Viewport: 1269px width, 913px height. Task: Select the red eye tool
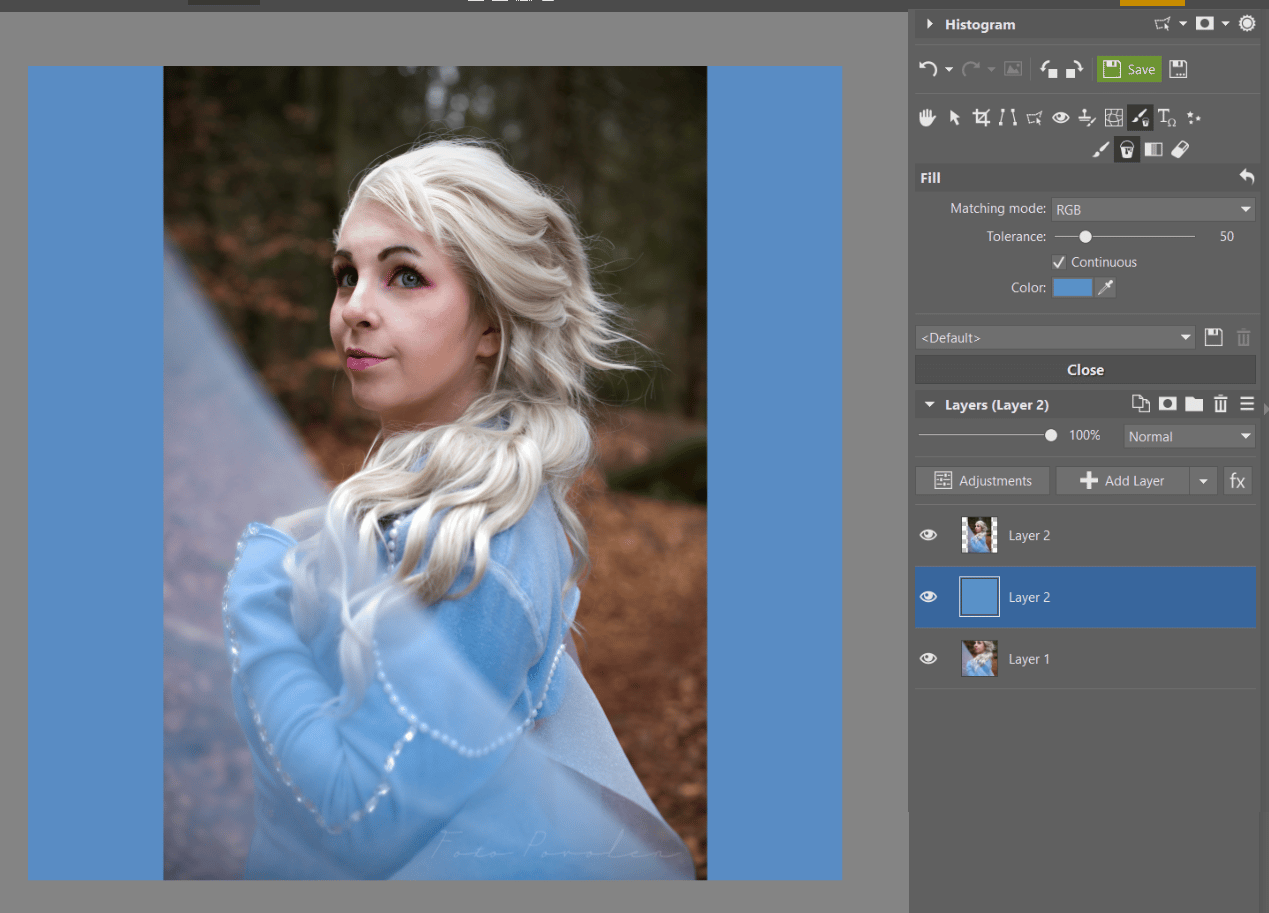1061,118
